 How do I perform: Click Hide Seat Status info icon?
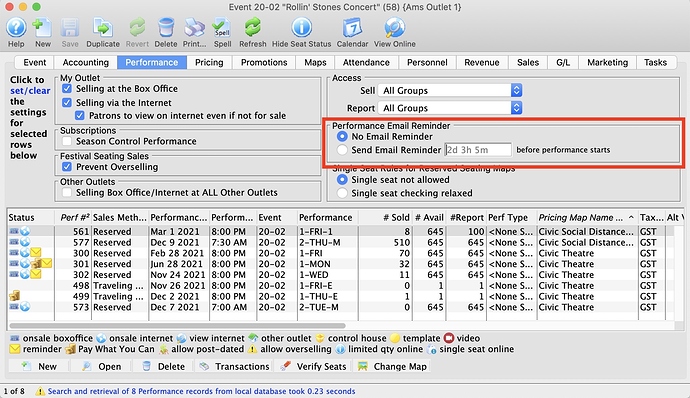[x=301, y=28]
